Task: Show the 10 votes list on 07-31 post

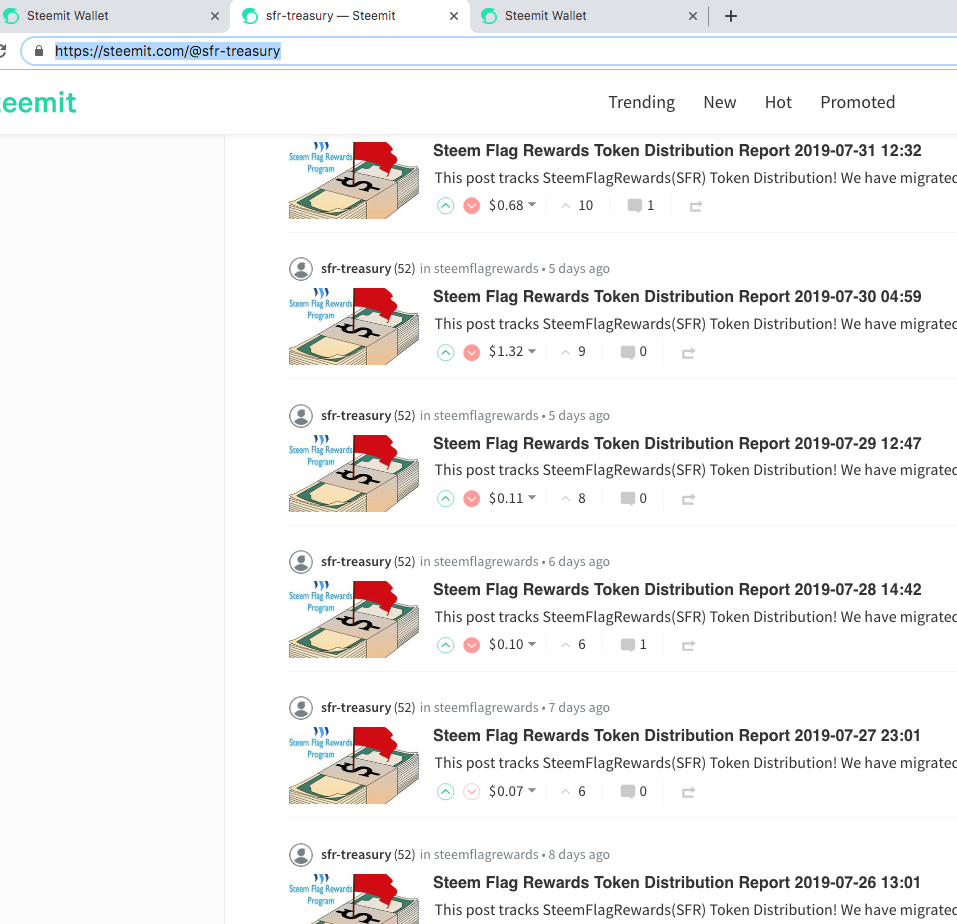Action: click(577, 206)
